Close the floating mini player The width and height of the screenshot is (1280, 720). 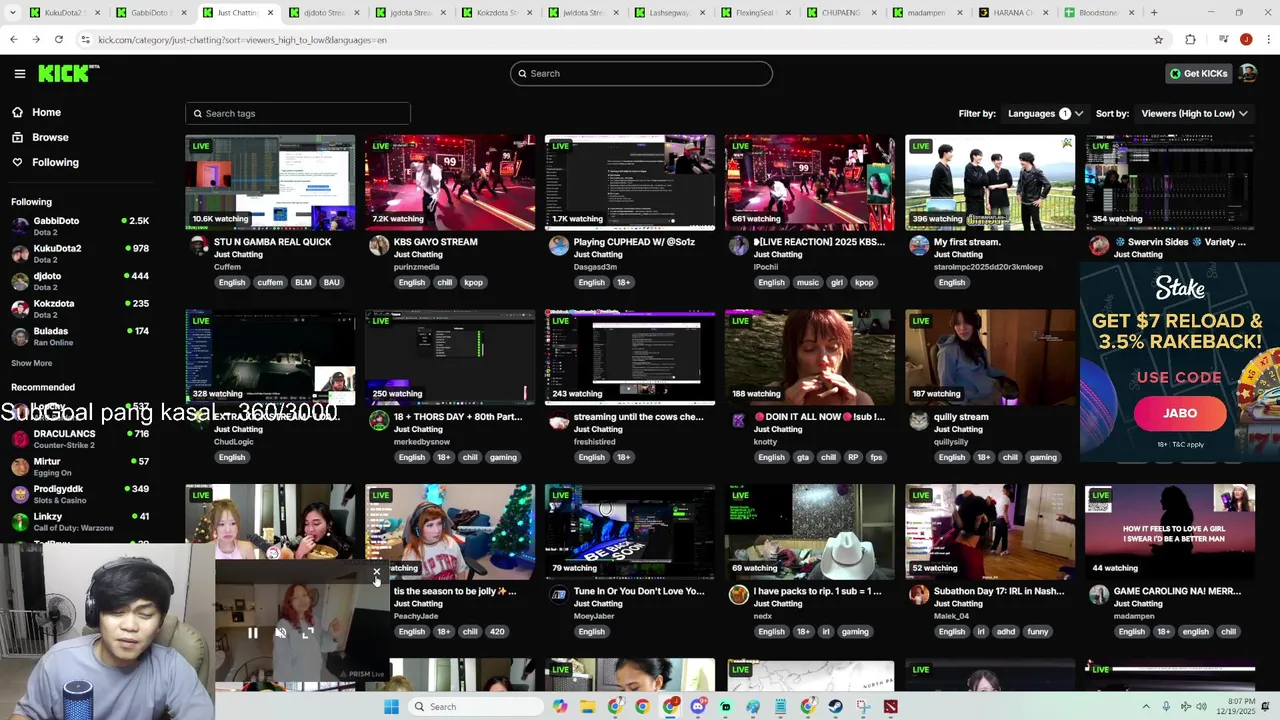pyautogui.click(x=377, y=573)
